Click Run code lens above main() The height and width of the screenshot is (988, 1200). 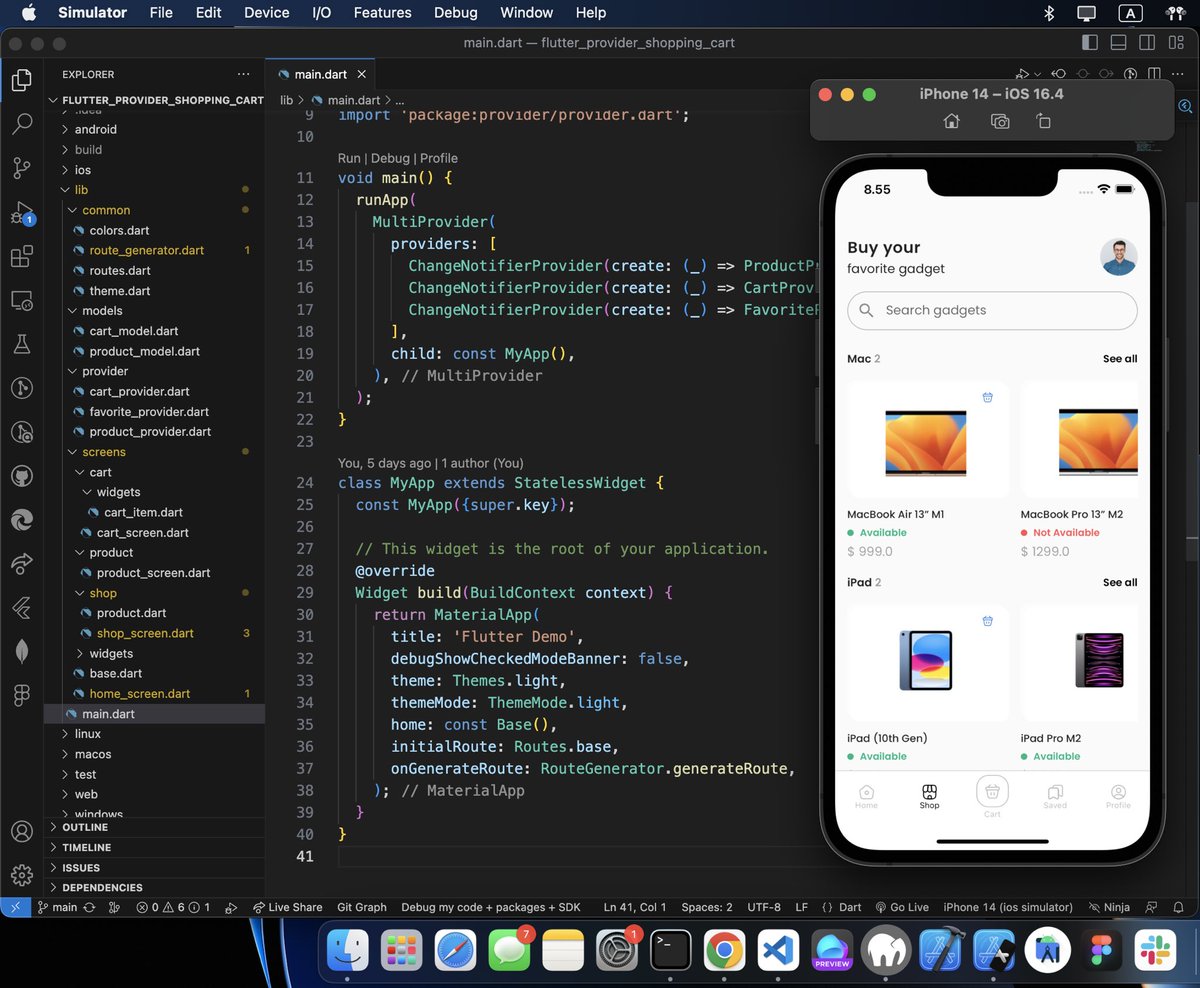349,158
